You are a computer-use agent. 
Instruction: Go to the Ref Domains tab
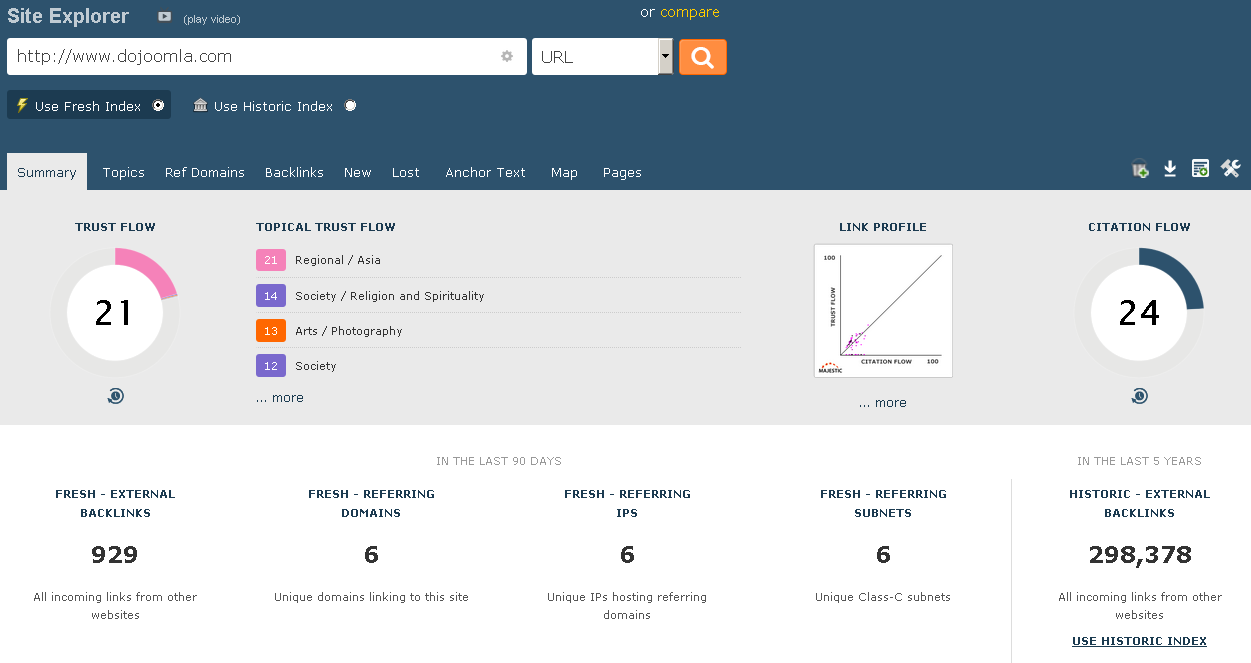pos(205,172)
